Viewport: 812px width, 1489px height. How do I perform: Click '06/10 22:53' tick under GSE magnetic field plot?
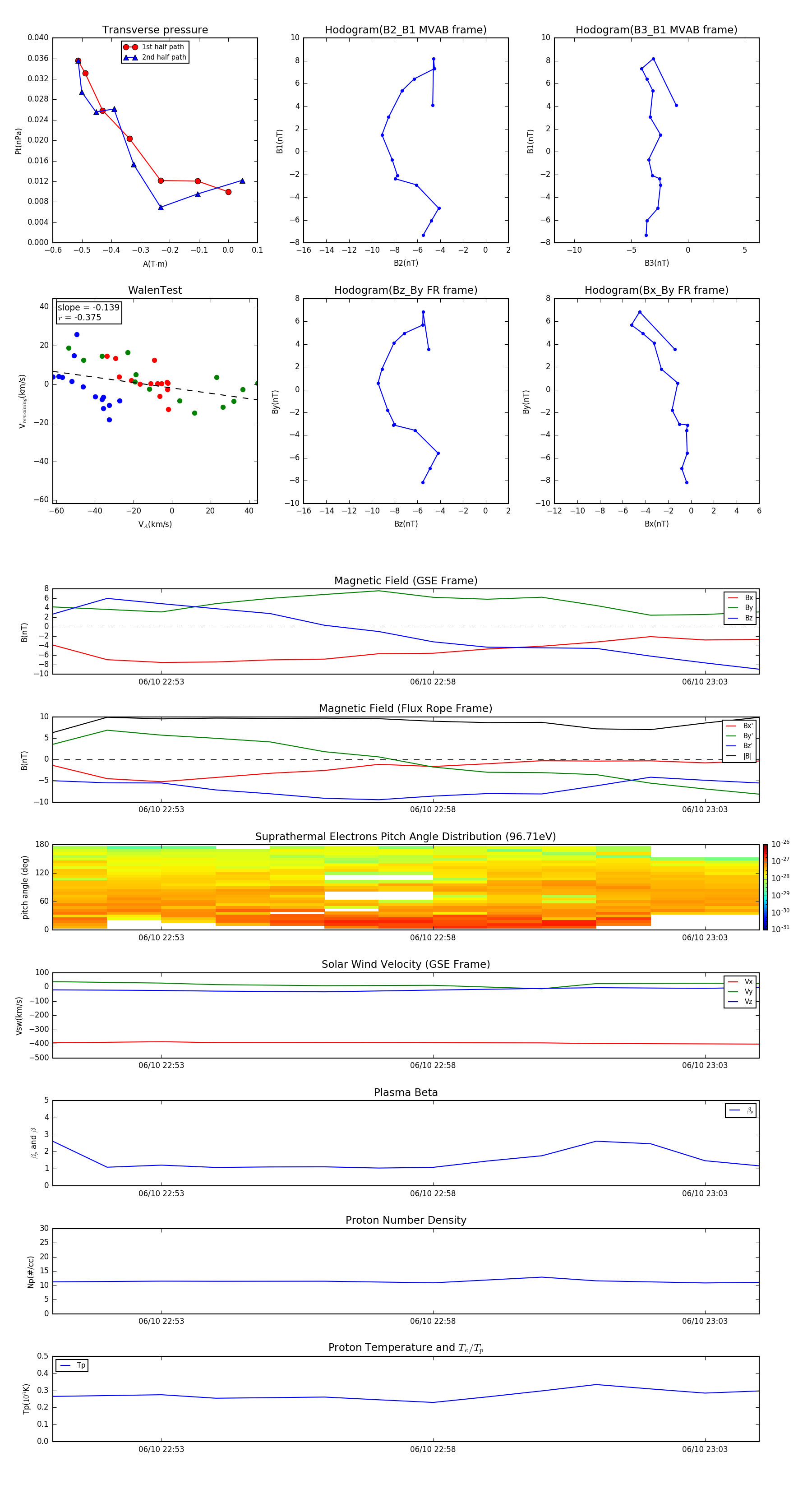[161, 681]
